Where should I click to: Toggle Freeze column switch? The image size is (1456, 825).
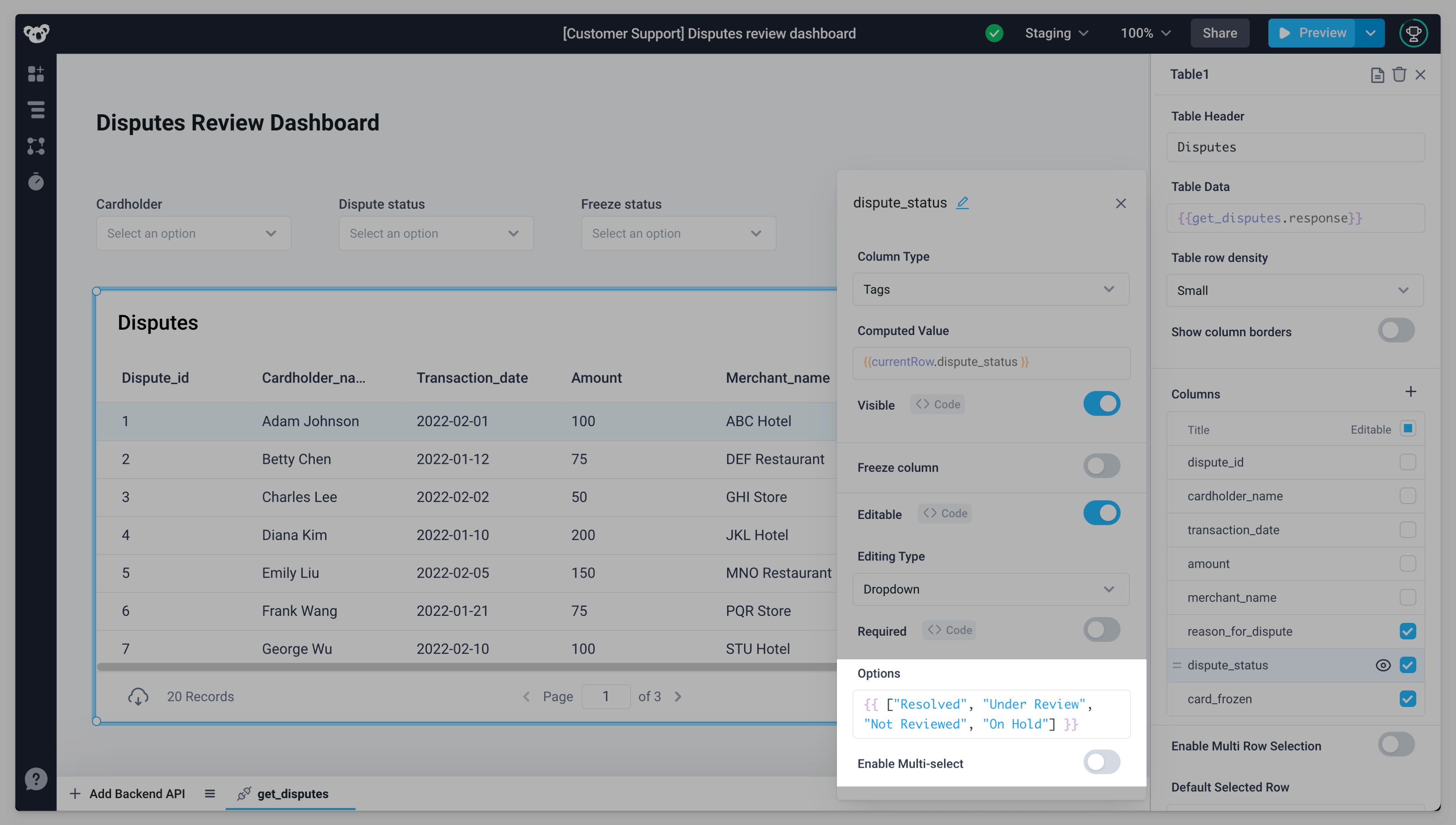click(1102, 466)
